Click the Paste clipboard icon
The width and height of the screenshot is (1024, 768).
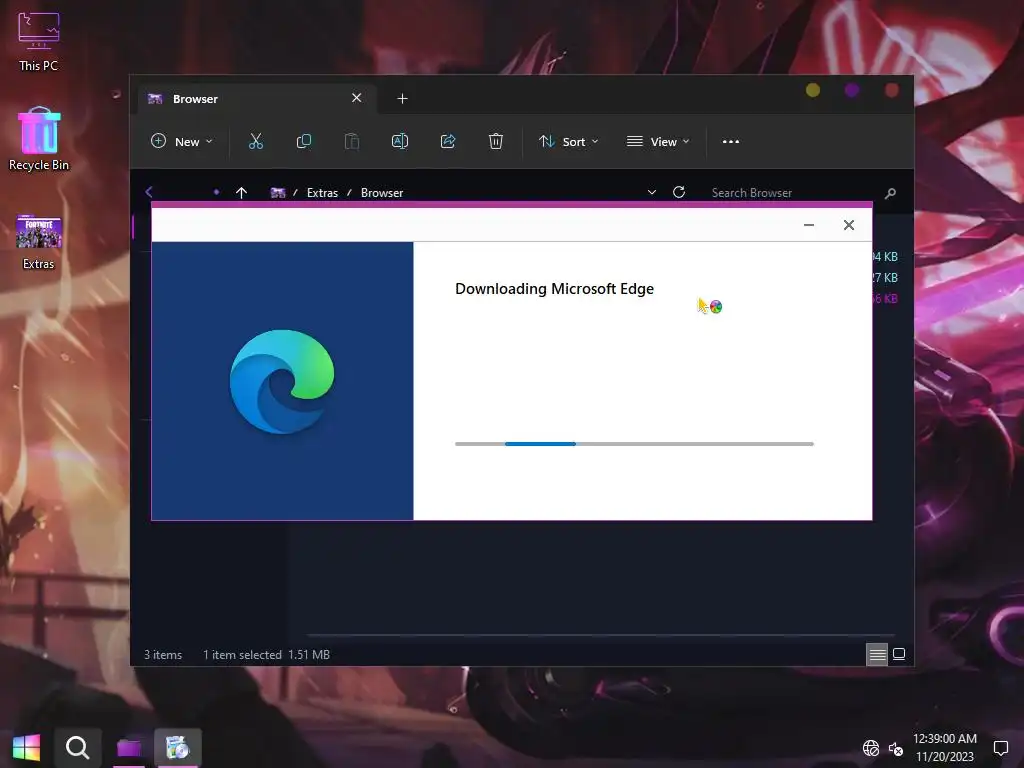tap(351, 141)
